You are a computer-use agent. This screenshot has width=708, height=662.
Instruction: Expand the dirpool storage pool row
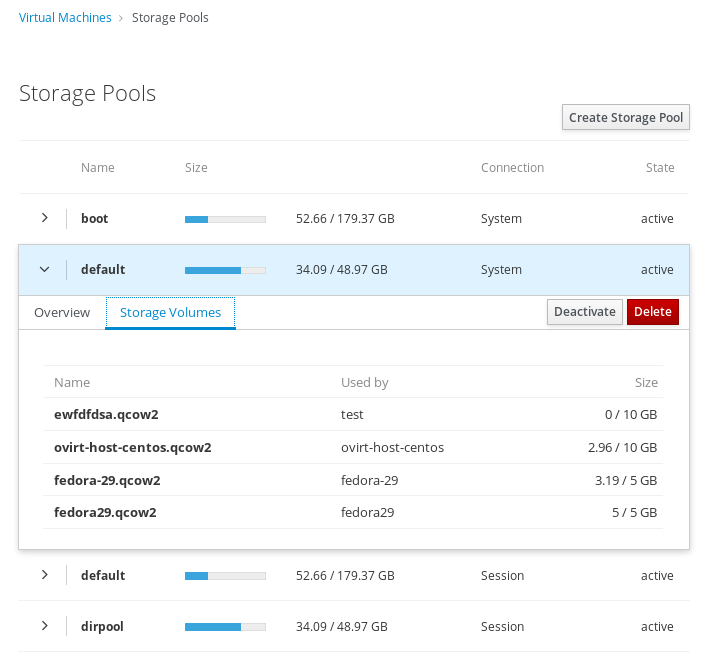click(44, 626)
